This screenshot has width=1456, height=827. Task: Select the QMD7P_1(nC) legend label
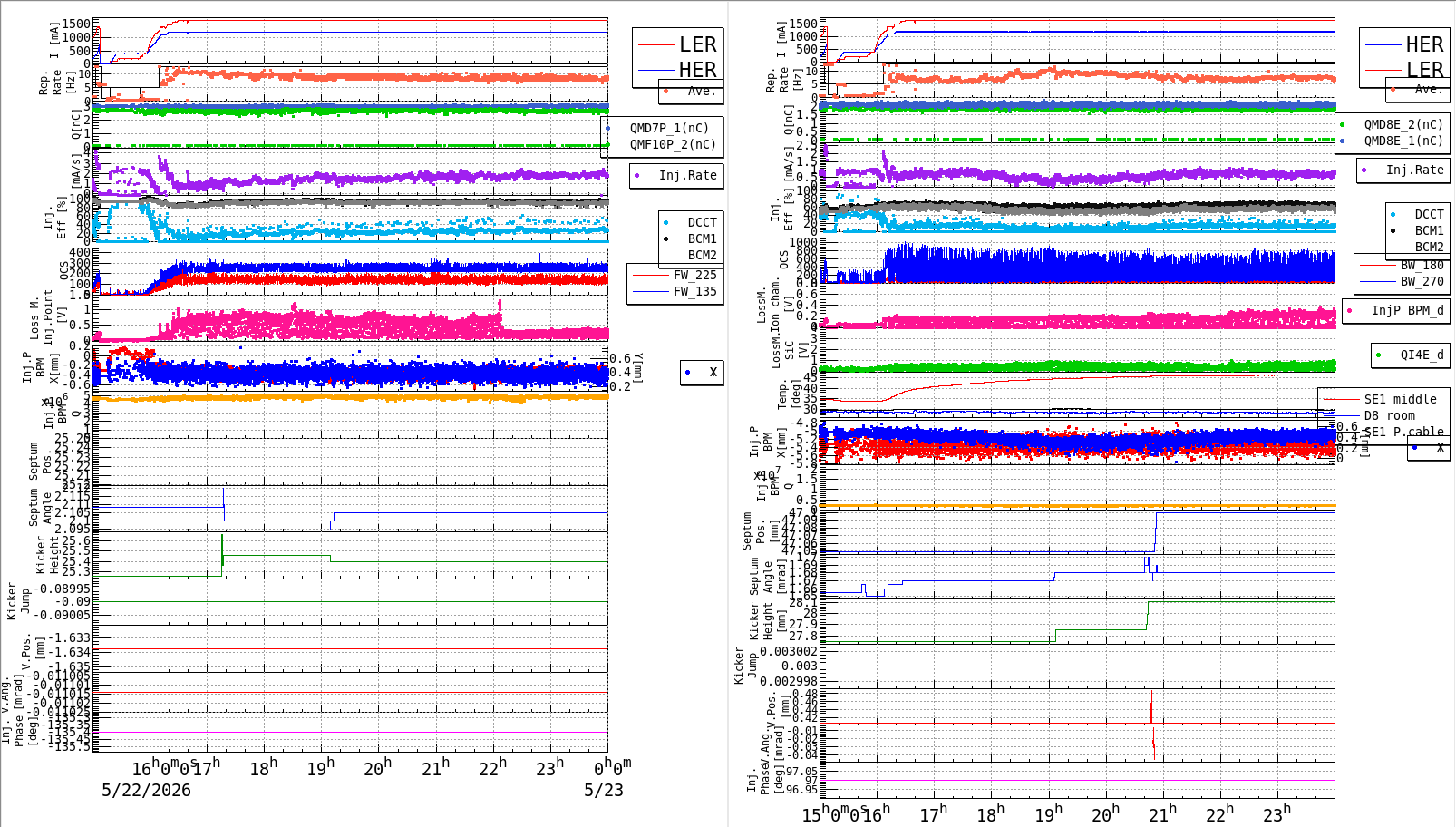point(669,128)
